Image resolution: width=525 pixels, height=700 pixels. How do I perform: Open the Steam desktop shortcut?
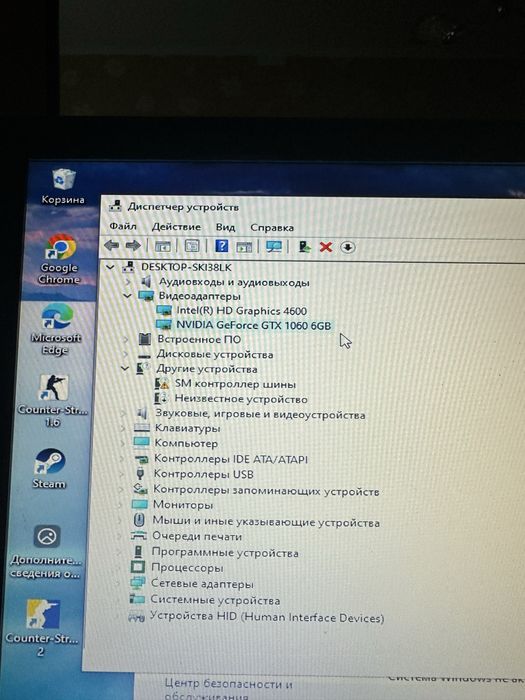(x=49, y=469)
